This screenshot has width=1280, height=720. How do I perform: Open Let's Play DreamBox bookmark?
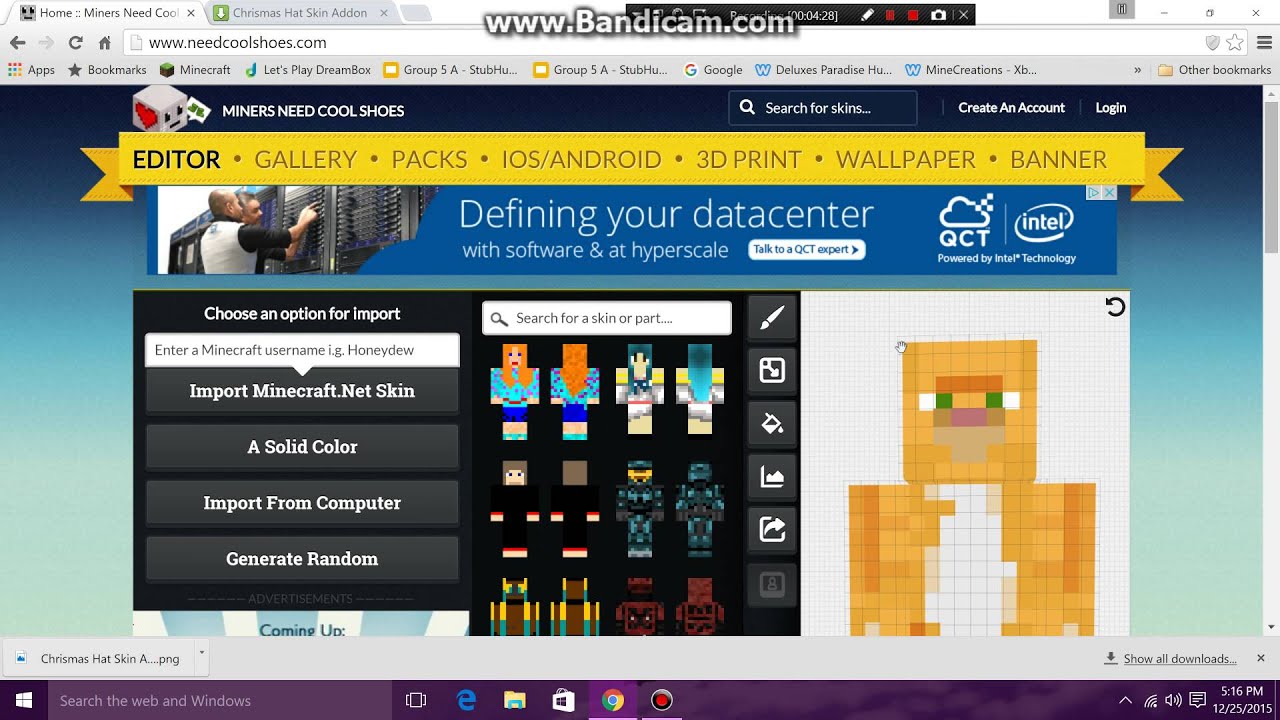[x=307, y=70]
